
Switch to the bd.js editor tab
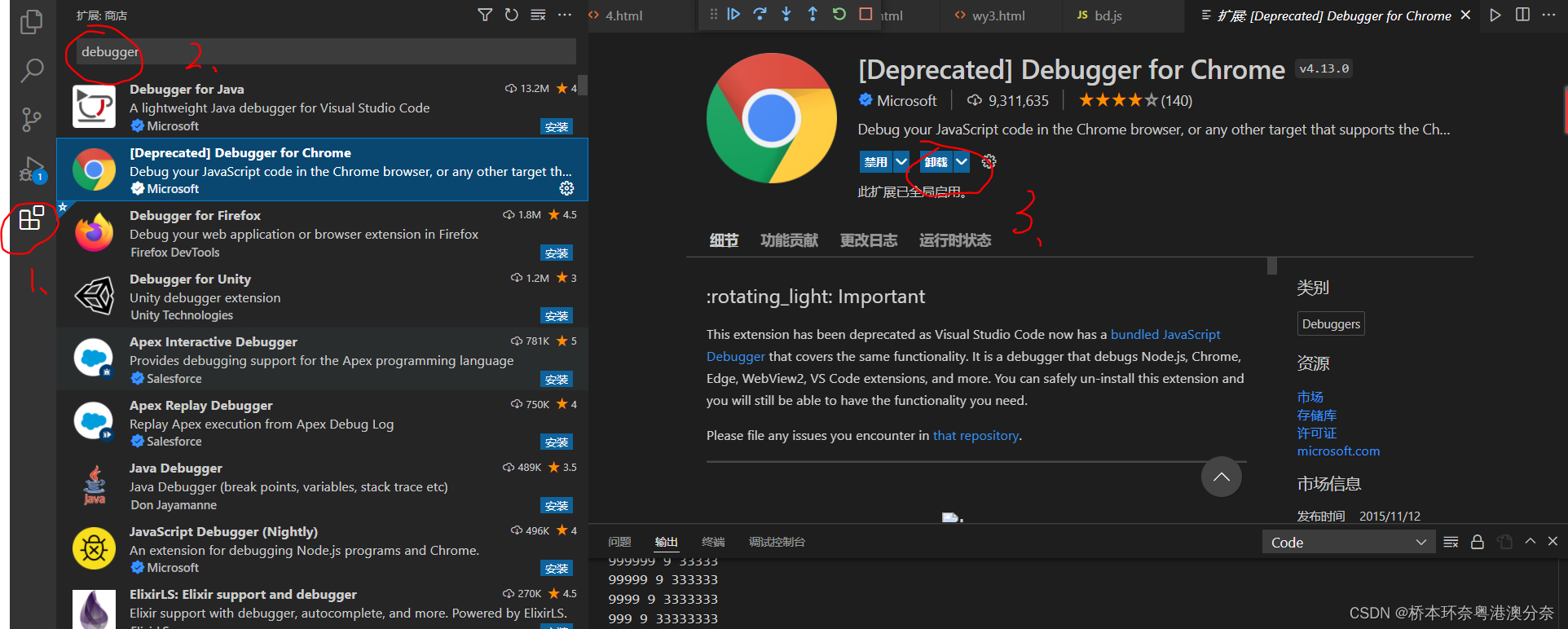coord(1108,15)
